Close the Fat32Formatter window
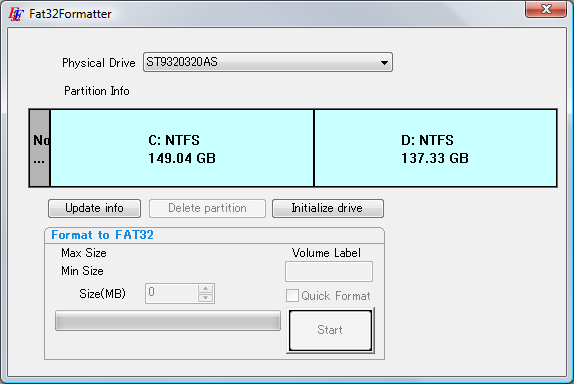 coord(545,9)
